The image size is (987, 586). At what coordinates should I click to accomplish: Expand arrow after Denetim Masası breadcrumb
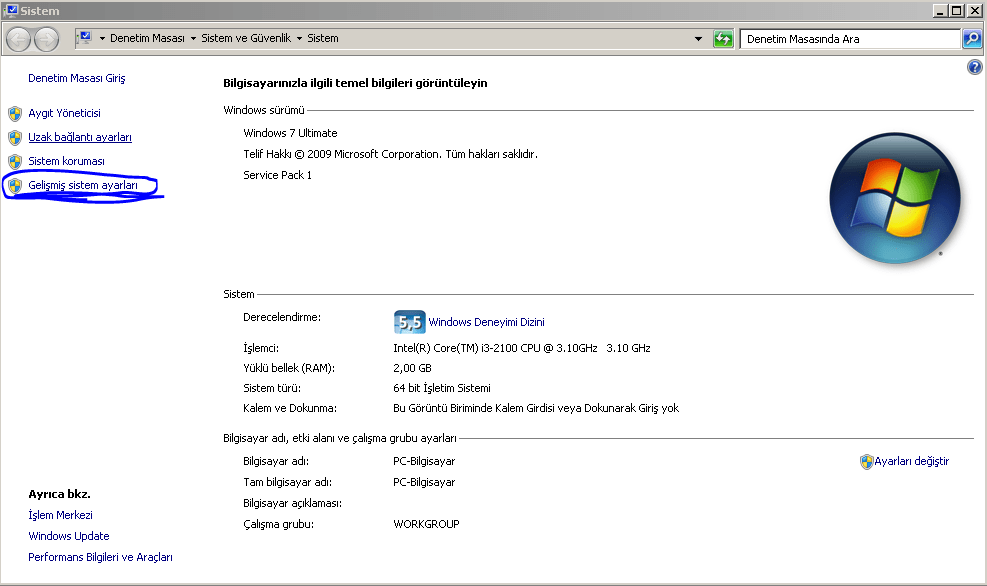pyautogui.click(x=193, y=38)
